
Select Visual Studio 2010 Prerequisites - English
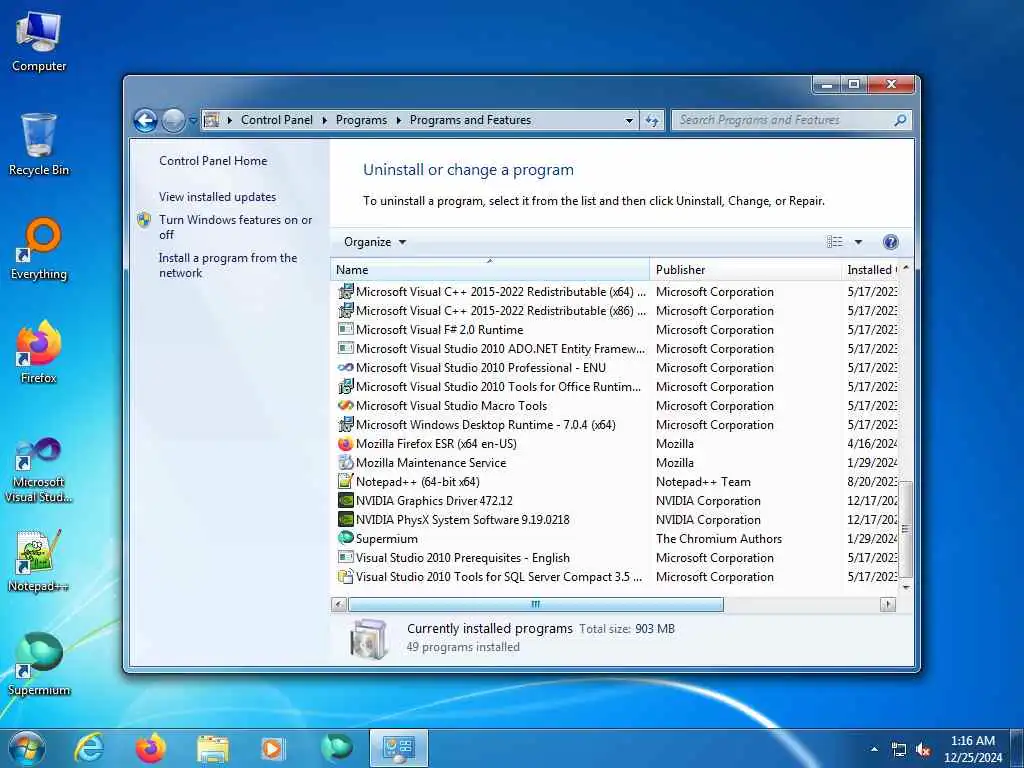[x=462, y=558]
